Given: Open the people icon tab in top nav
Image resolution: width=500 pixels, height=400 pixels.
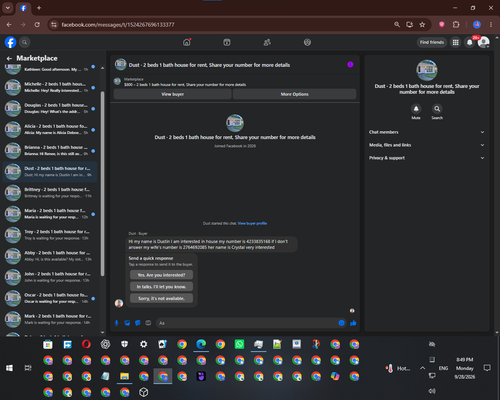Looking at the screenshot, I should click(x=267, y=42).
